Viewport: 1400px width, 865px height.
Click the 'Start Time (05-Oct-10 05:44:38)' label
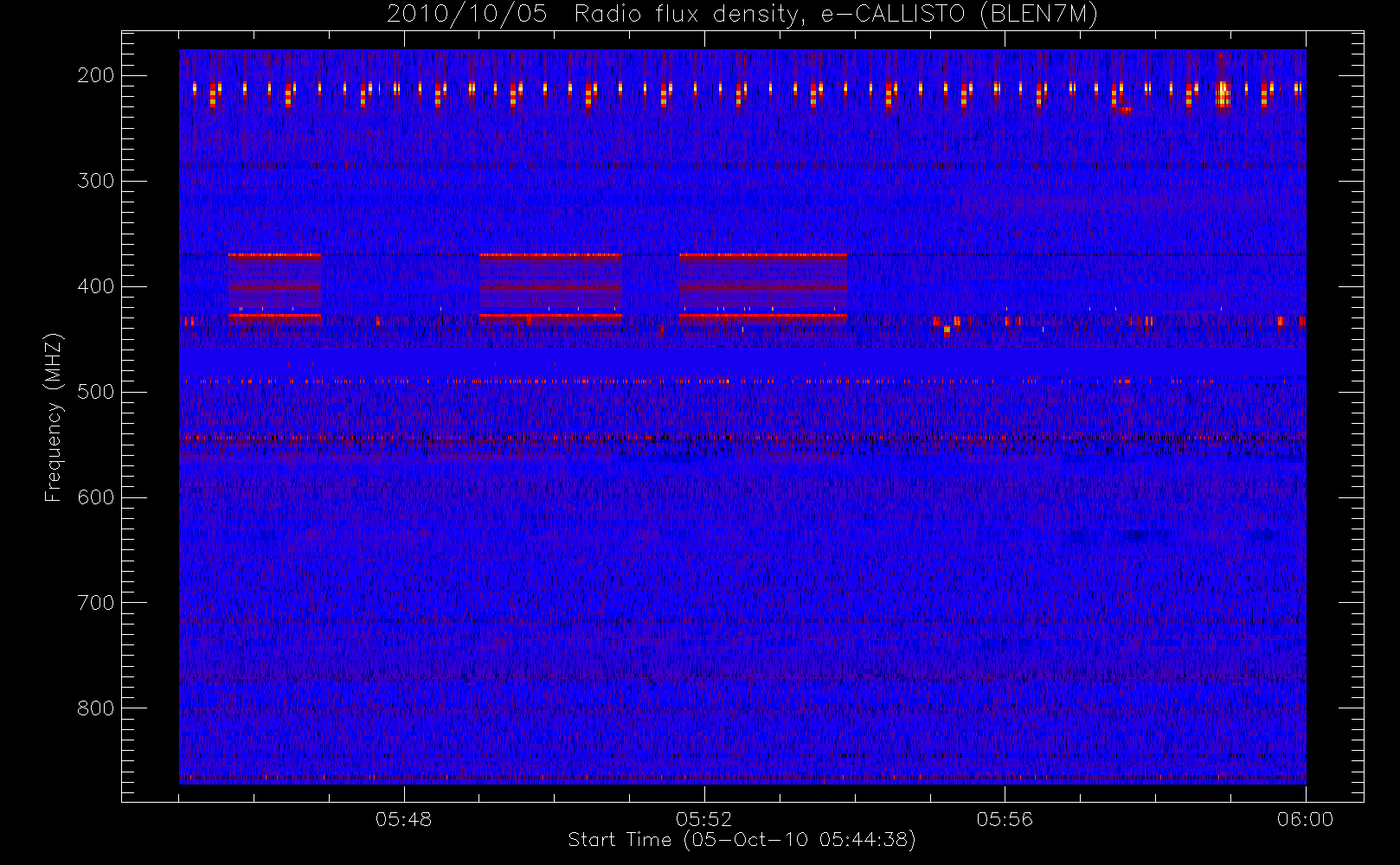coord(742,840)
